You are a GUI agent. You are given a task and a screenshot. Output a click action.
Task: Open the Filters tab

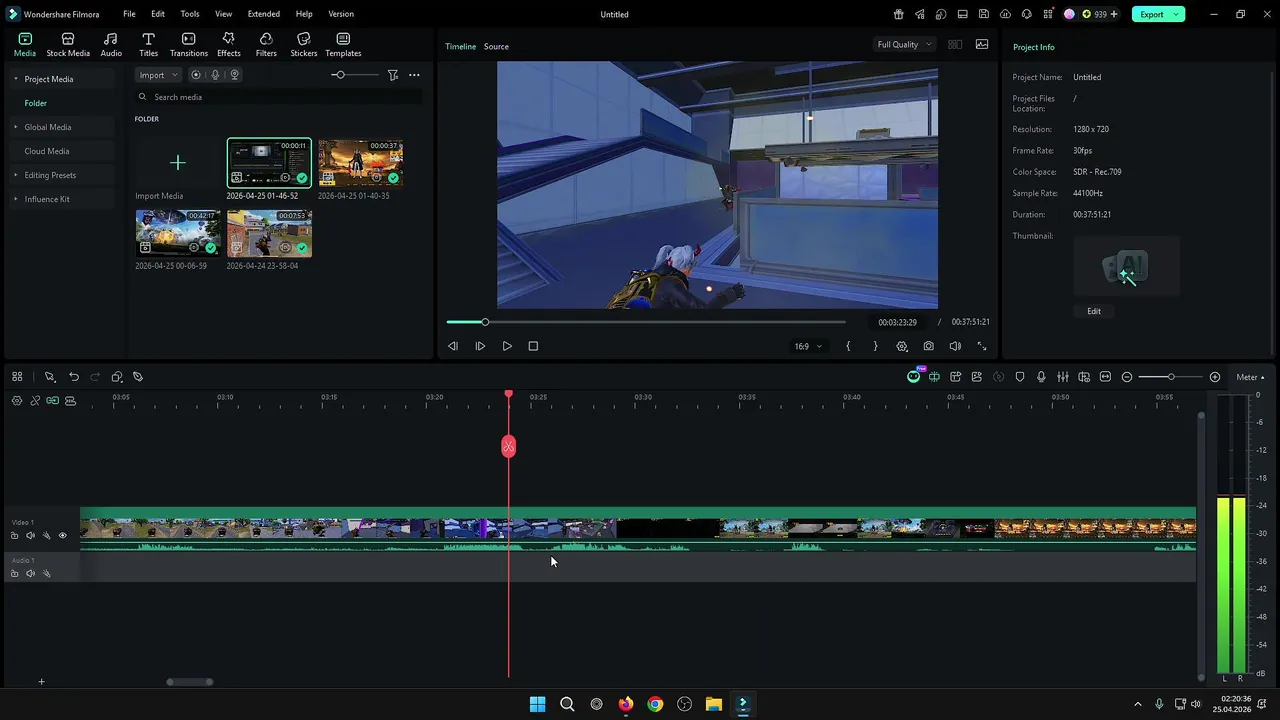[266, 44]
